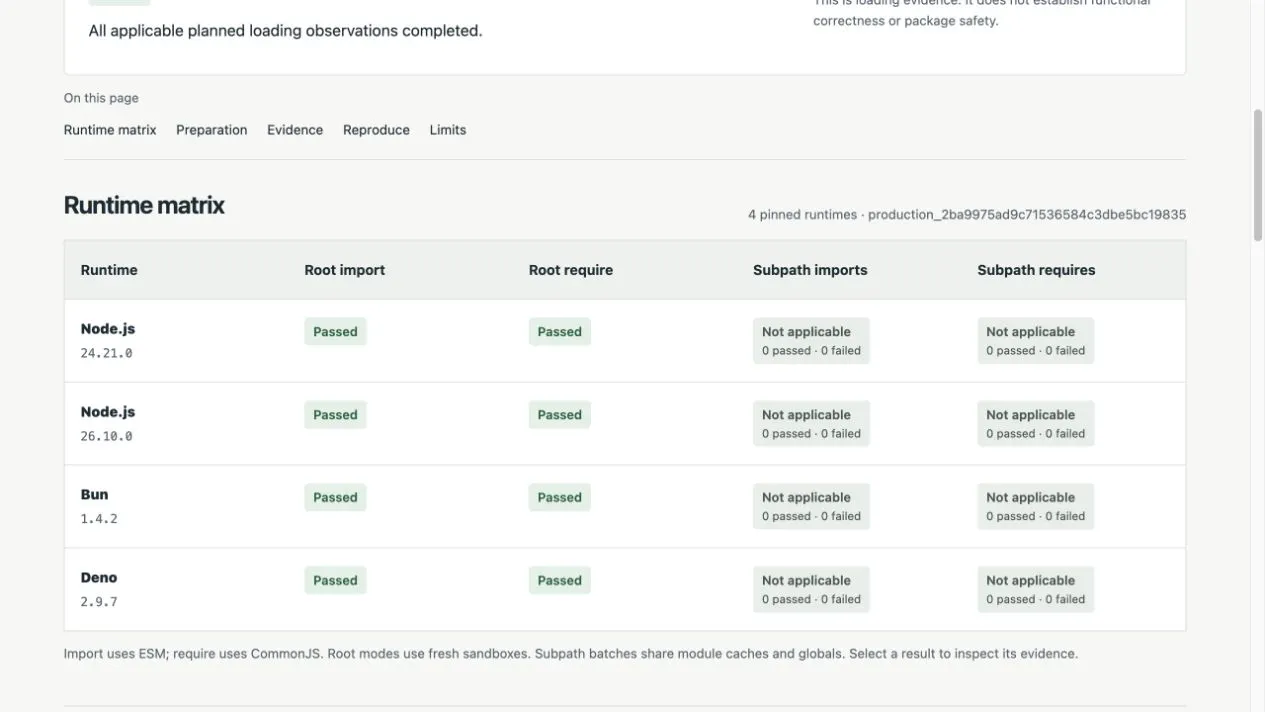The height and width of the screenshot is (712, 1265).
Task: Select the Bun version text 1.4.2
Action: pos(99,519)
